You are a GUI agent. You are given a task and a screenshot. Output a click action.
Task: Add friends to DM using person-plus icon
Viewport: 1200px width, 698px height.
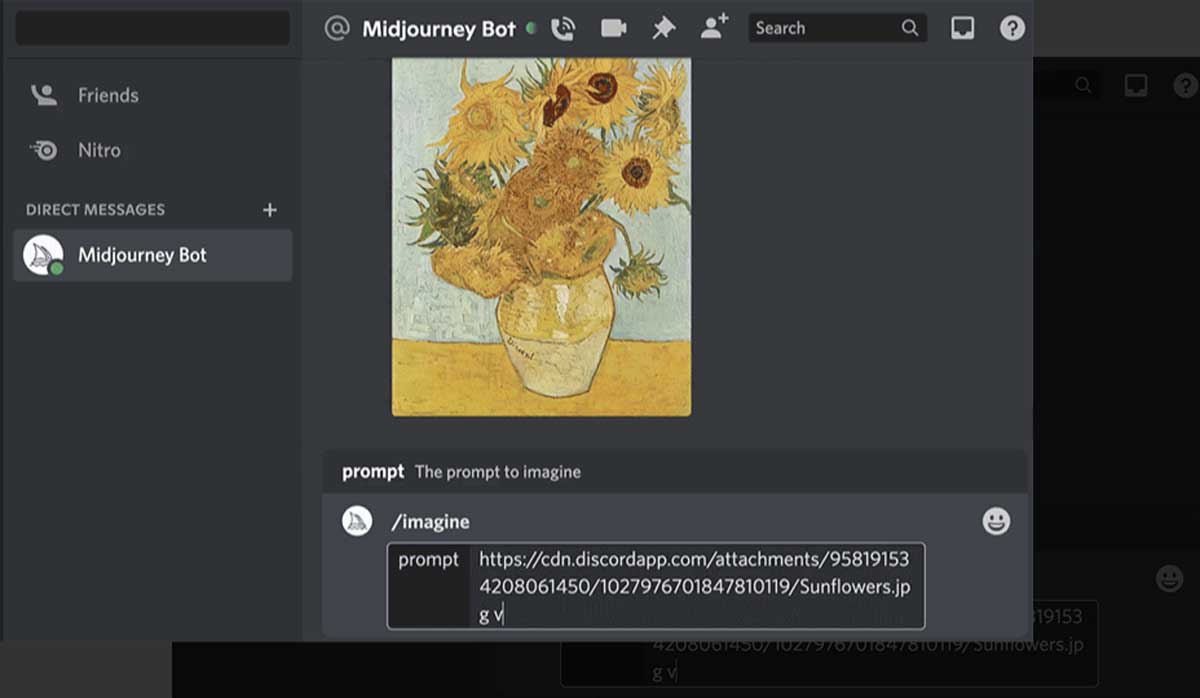coord(714,27)
